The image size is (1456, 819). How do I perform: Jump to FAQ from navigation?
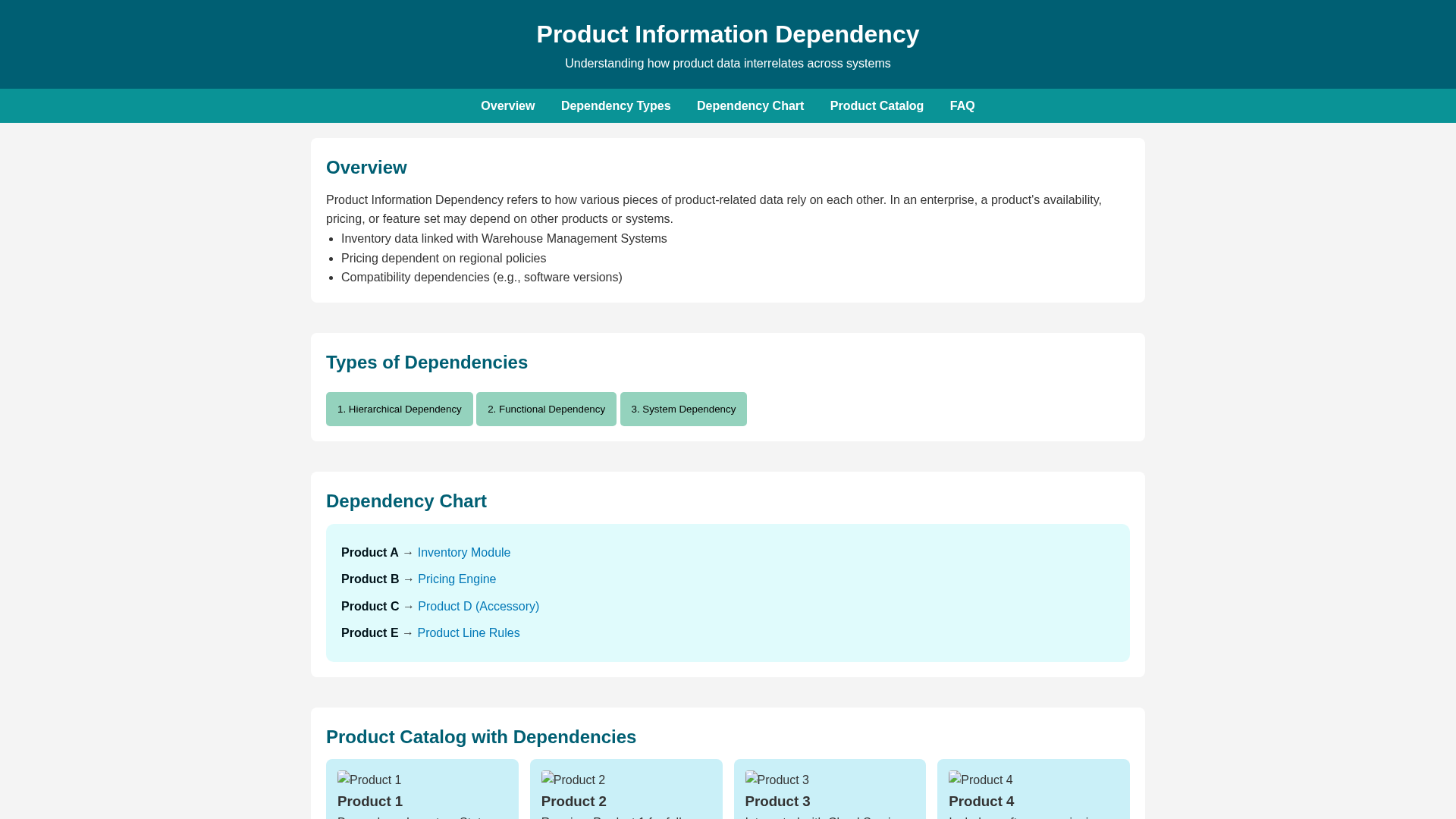tap(962, 106)
